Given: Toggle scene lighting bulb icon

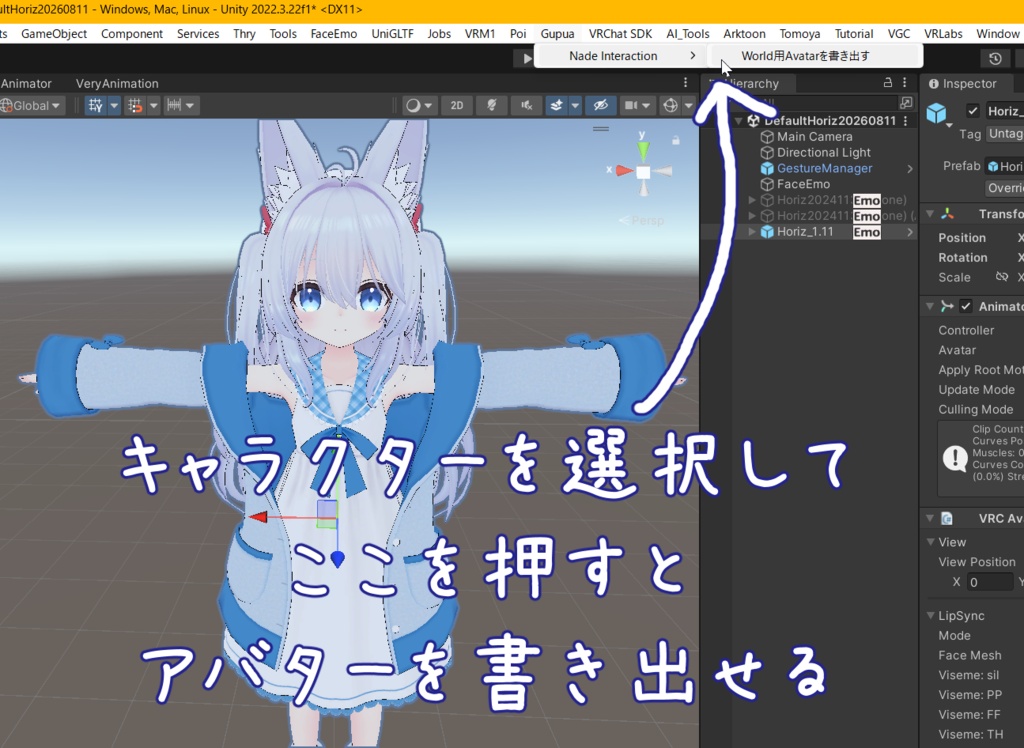Looking at the screenshot, I should click(x=492, y=105).
